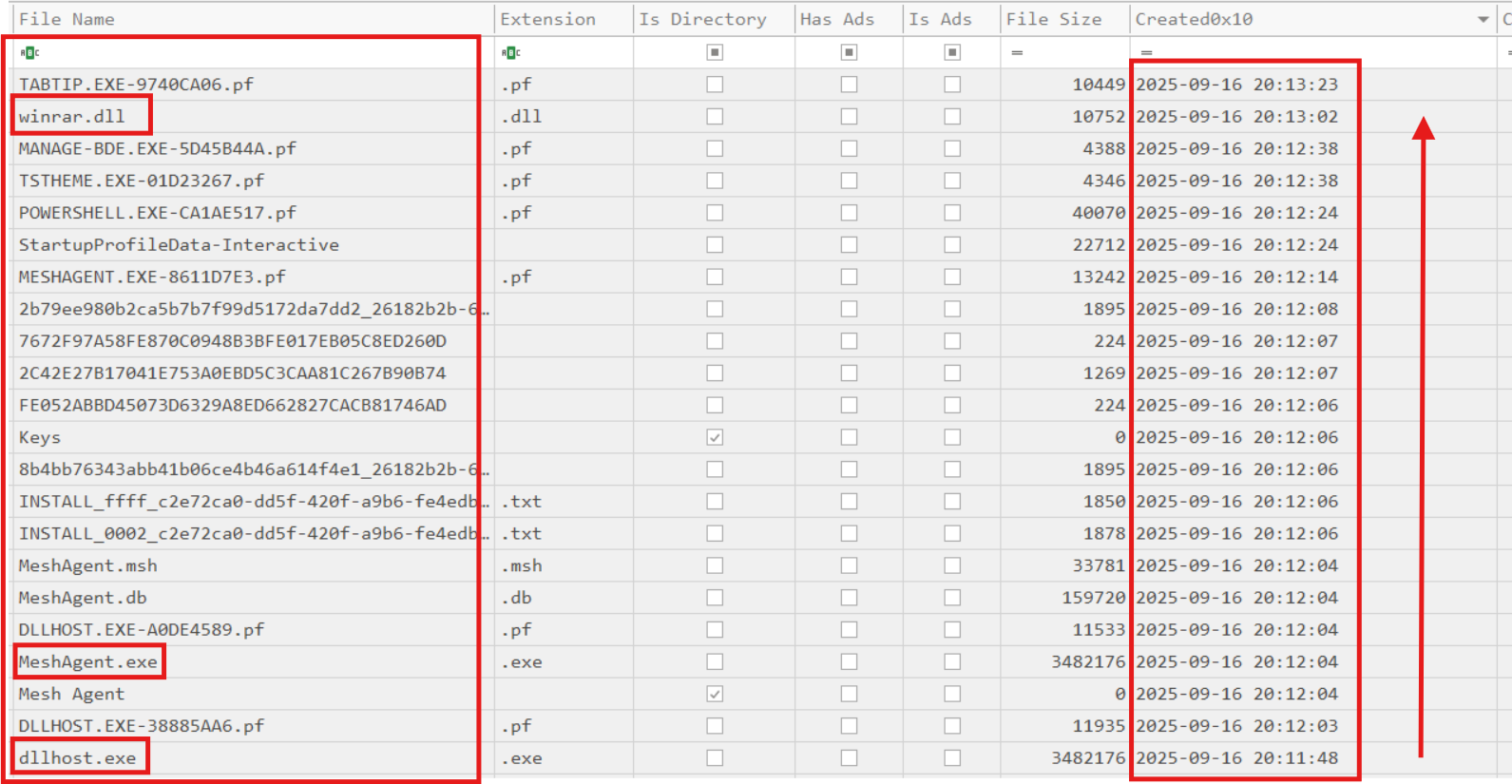The image size is (1512, 784).
Task: Toggle the Is Ads filter row checkbox
Action: click(x=952, y=52)
